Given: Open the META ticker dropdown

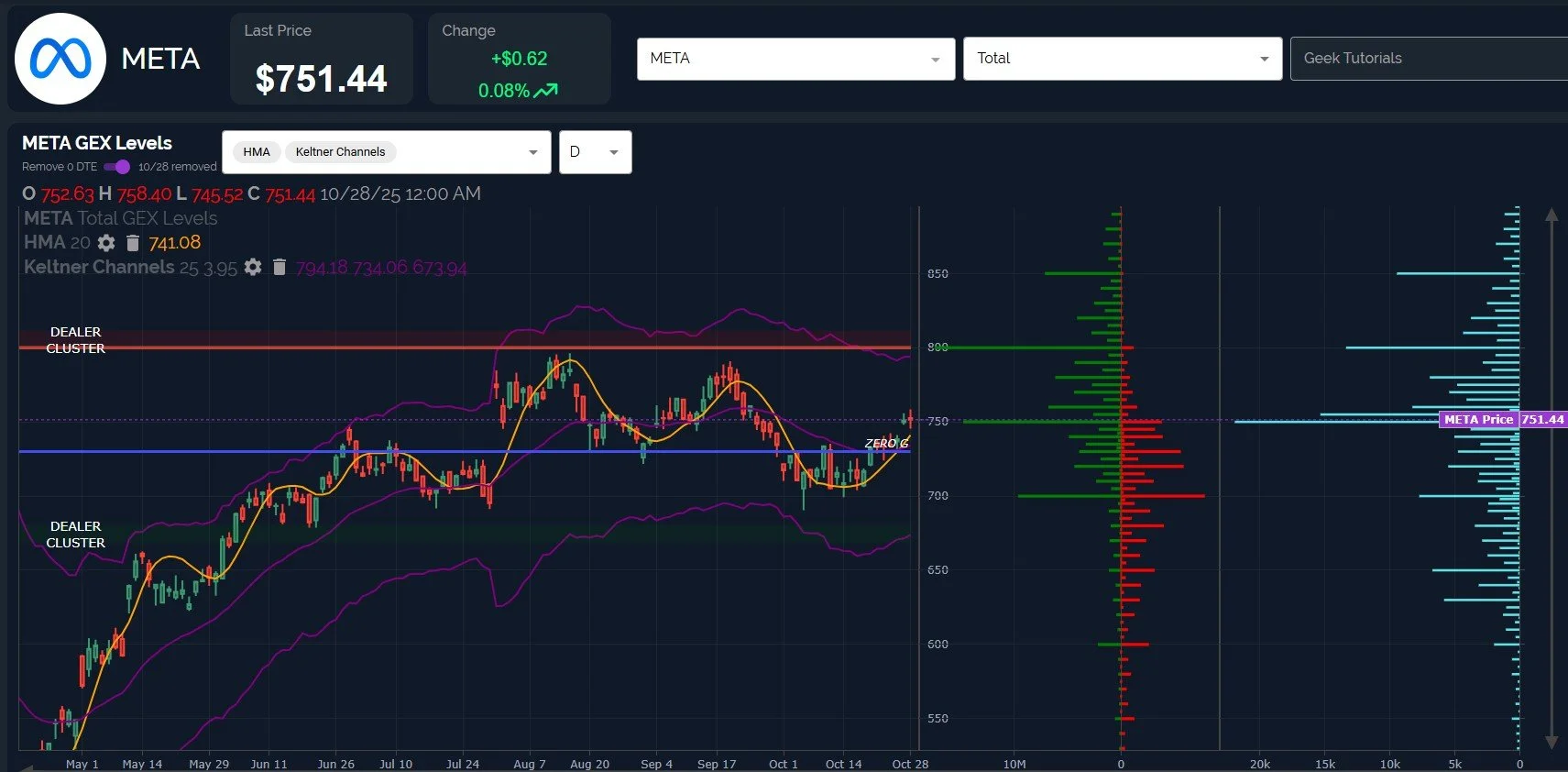Looking at the screenshot, I should pyautogui.click(x=796, y=59).
